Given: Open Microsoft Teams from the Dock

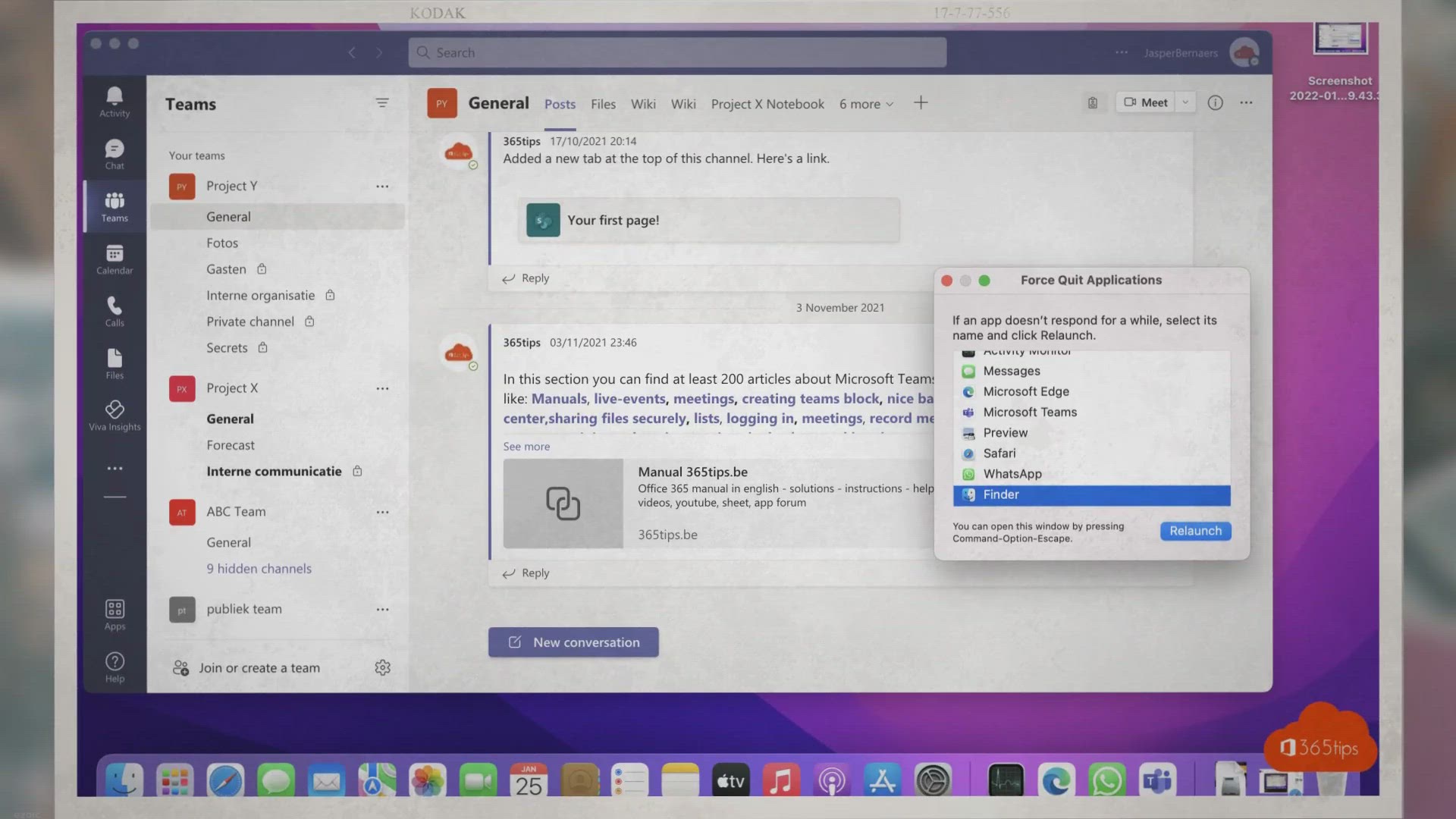Looking at the screenshot, I should [1158, 780].
